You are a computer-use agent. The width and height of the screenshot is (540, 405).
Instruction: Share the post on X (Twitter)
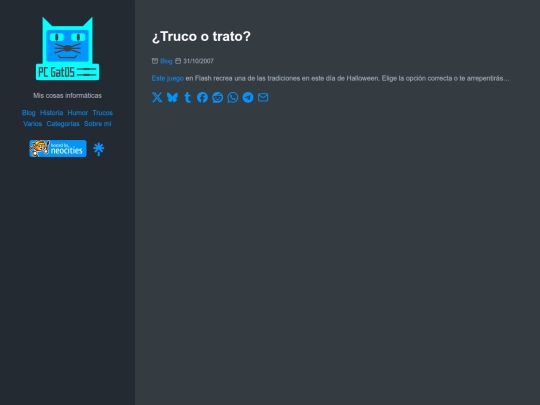coord(157,97)
